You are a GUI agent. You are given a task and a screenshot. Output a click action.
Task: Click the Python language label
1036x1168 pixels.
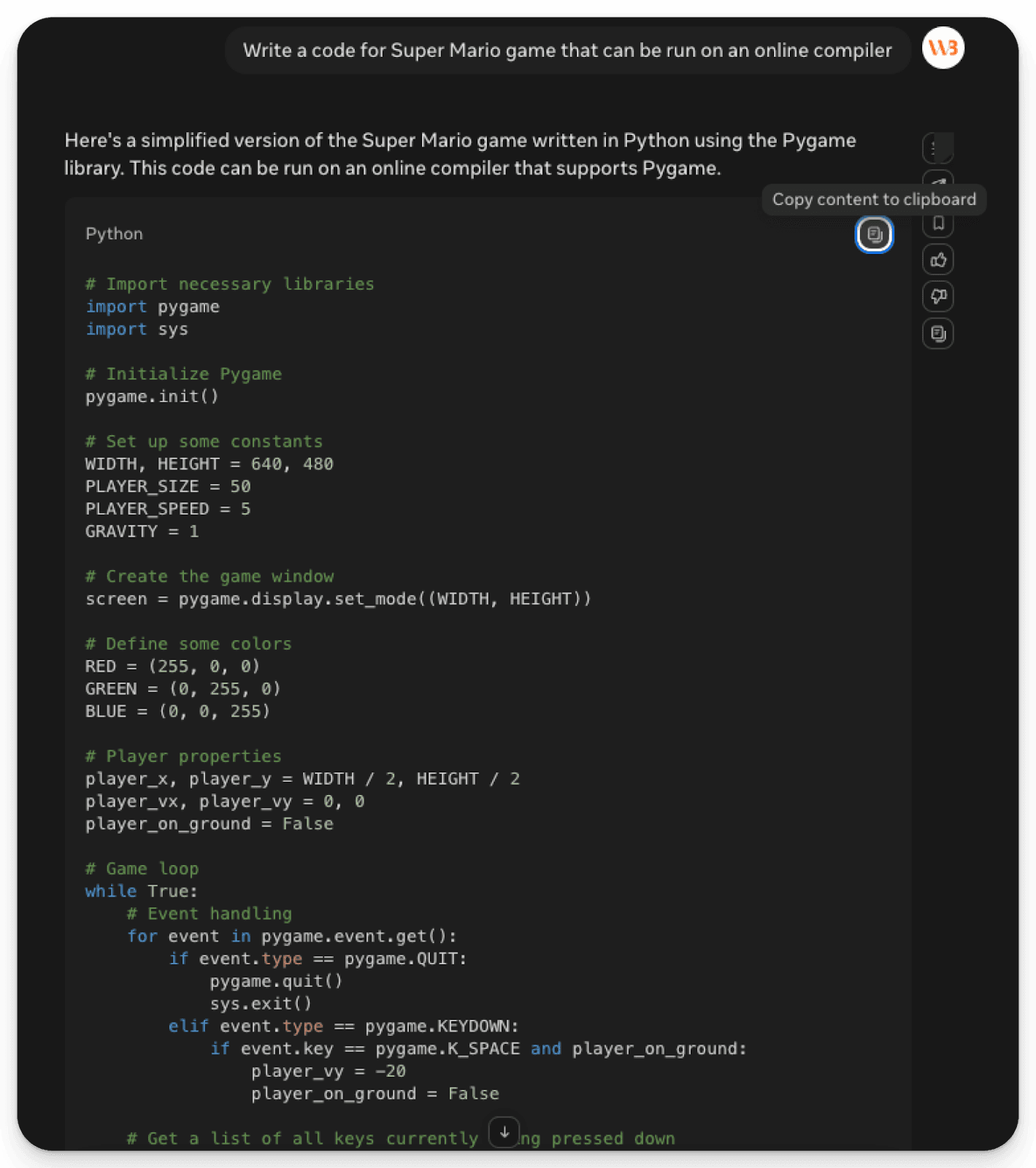click(114, 234)
